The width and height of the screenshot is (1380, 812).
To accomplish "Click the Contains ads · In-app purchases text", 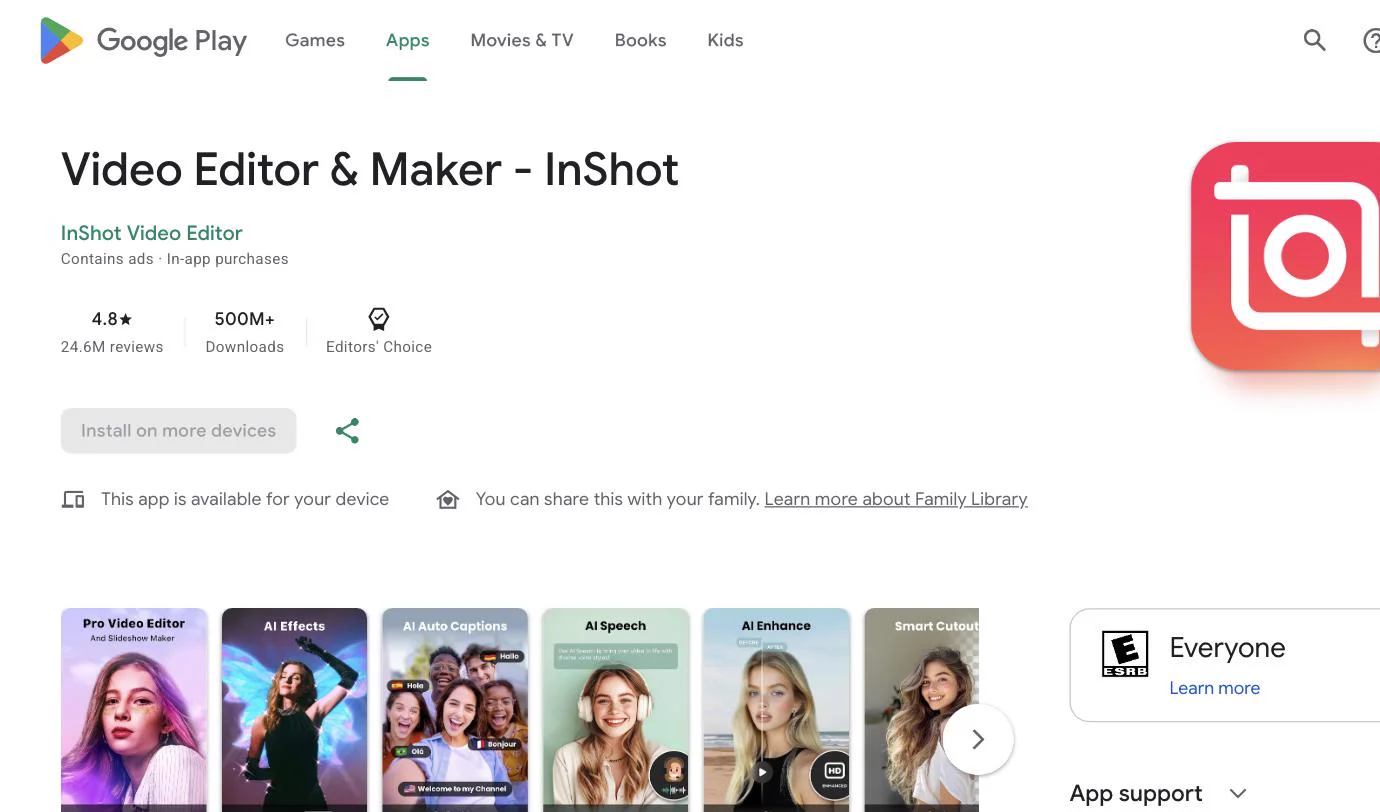I will 175,259.
